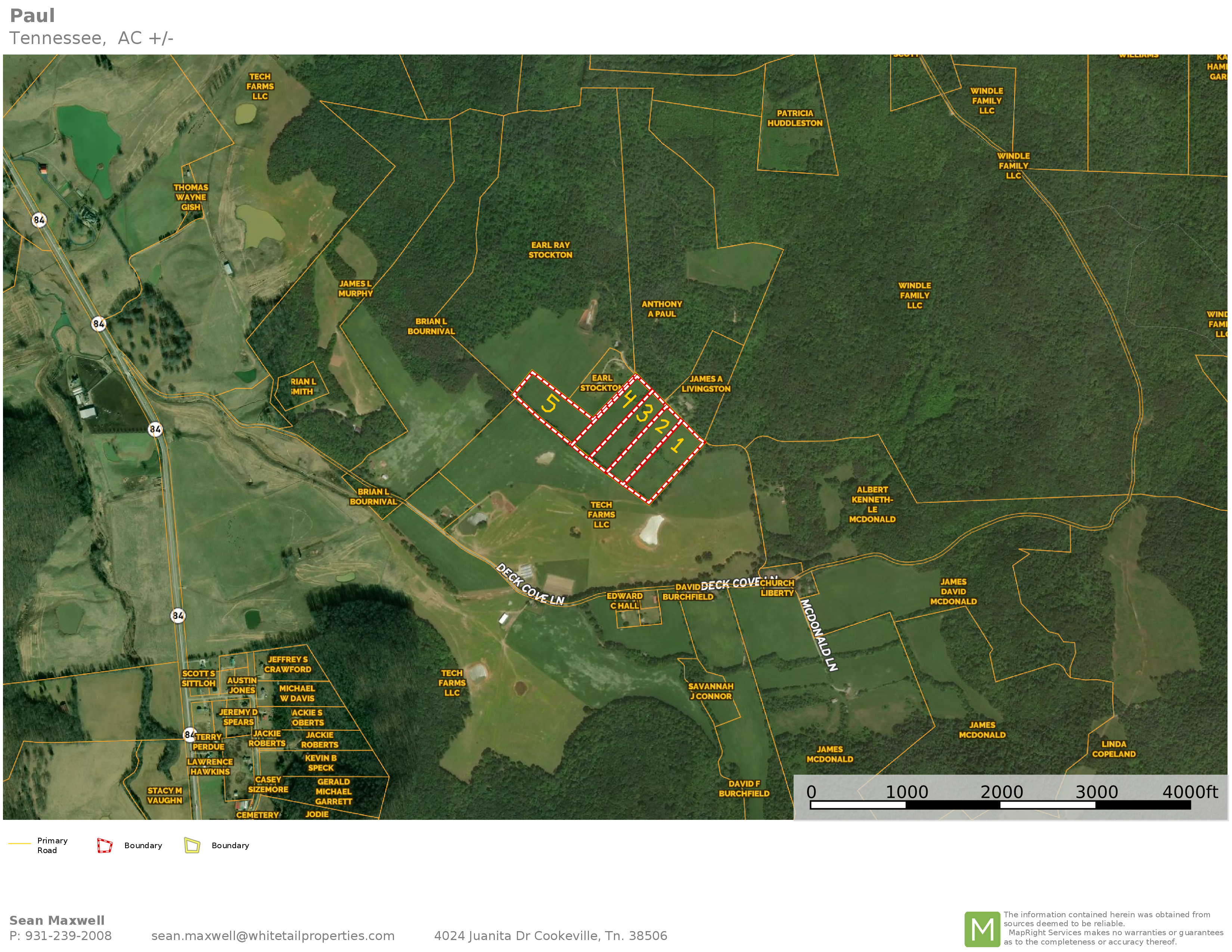Screen dimensions: 1232x952
Task: Click the Anthony A Paul parcel label
Action: 662,309
